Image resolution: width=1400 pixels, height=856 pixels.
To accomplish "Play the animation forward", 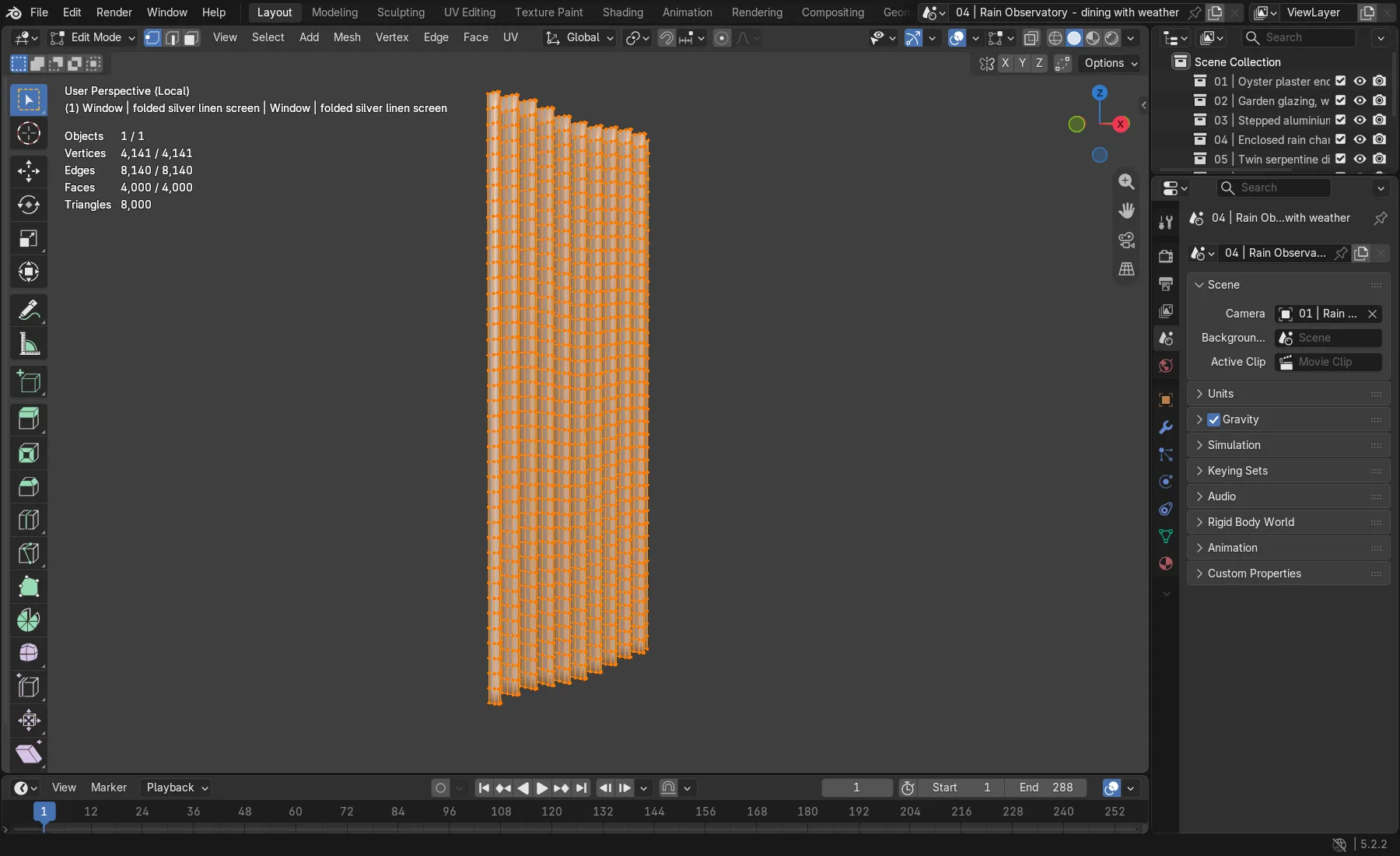I will pos(542,788).
